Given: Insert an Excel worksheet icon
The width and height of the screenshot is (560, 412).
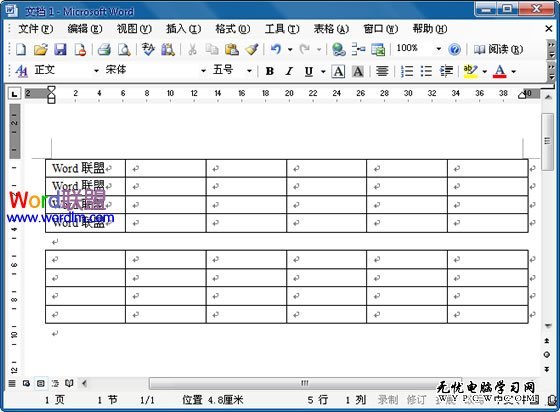Looking at the screenshot, I should 378,49.
